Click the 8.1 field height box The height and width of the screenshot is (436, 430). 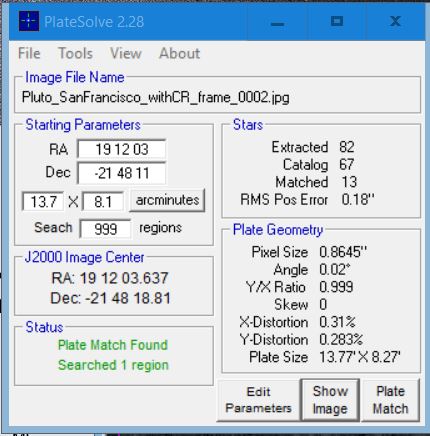pos(103,202)
